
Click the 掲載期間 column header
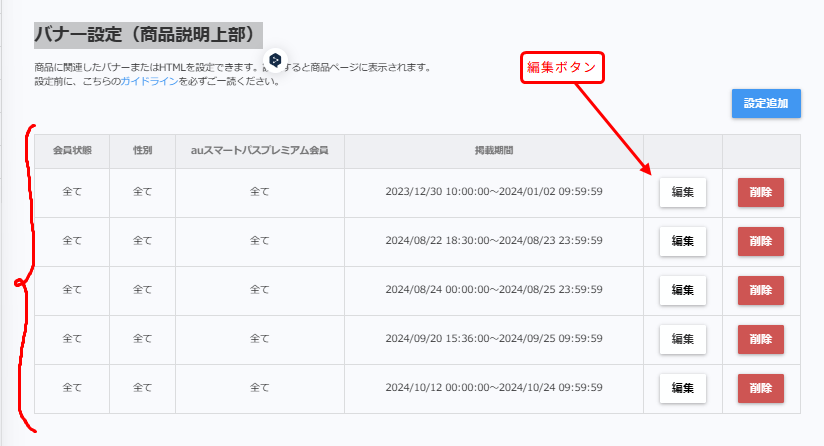point(493,152)
